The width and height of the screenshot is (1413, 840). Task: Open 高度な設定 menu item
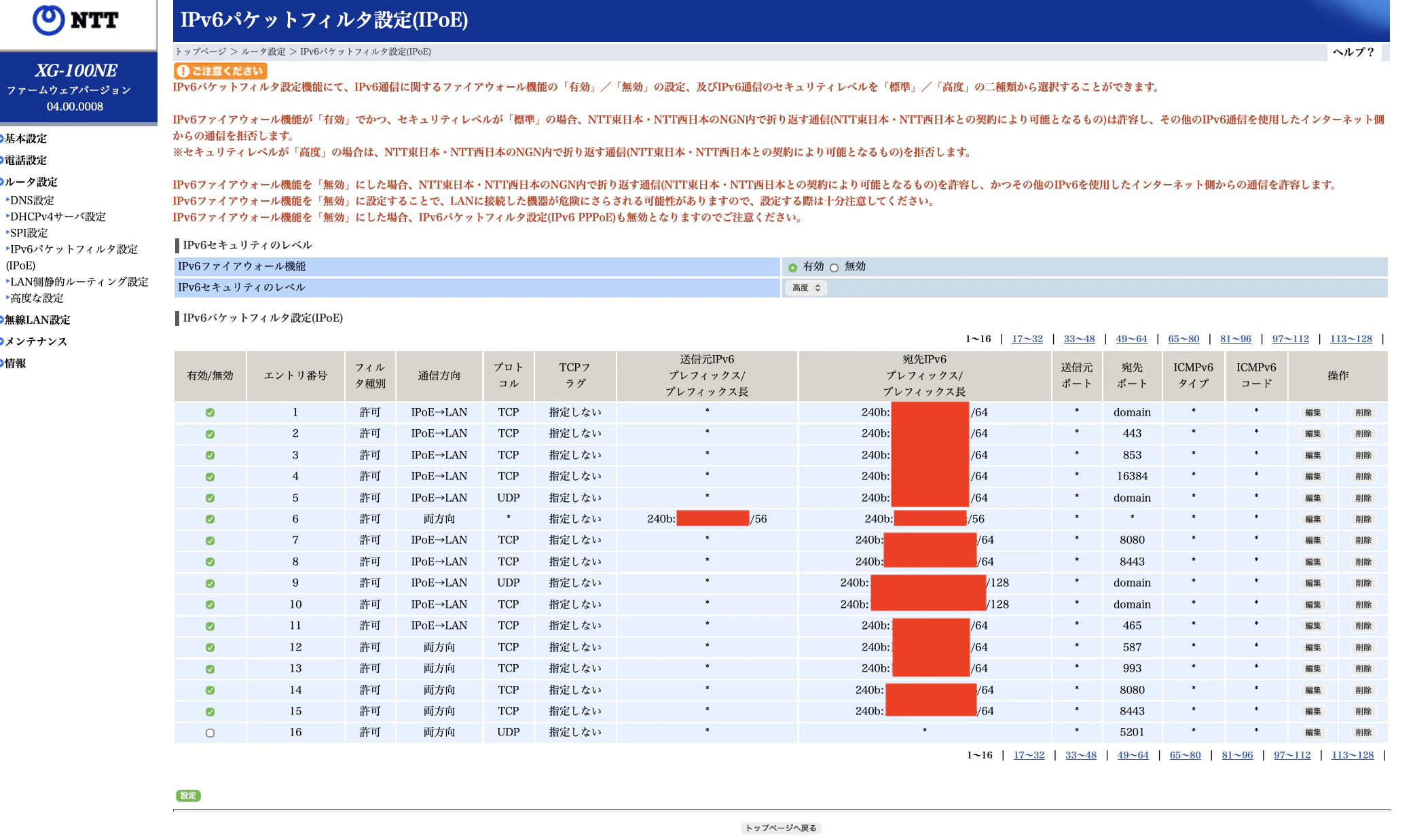point(37,298)
